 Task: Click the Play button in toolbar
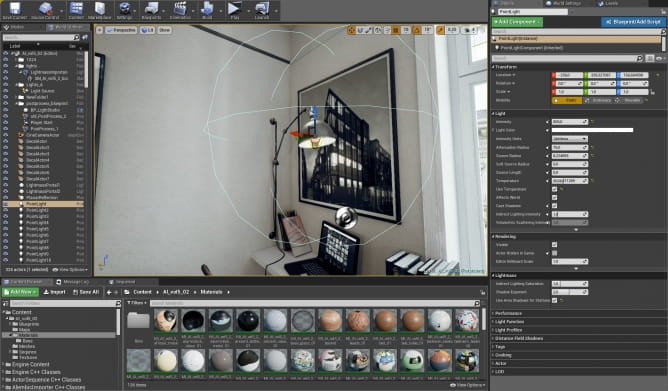[x=234, y=10]
